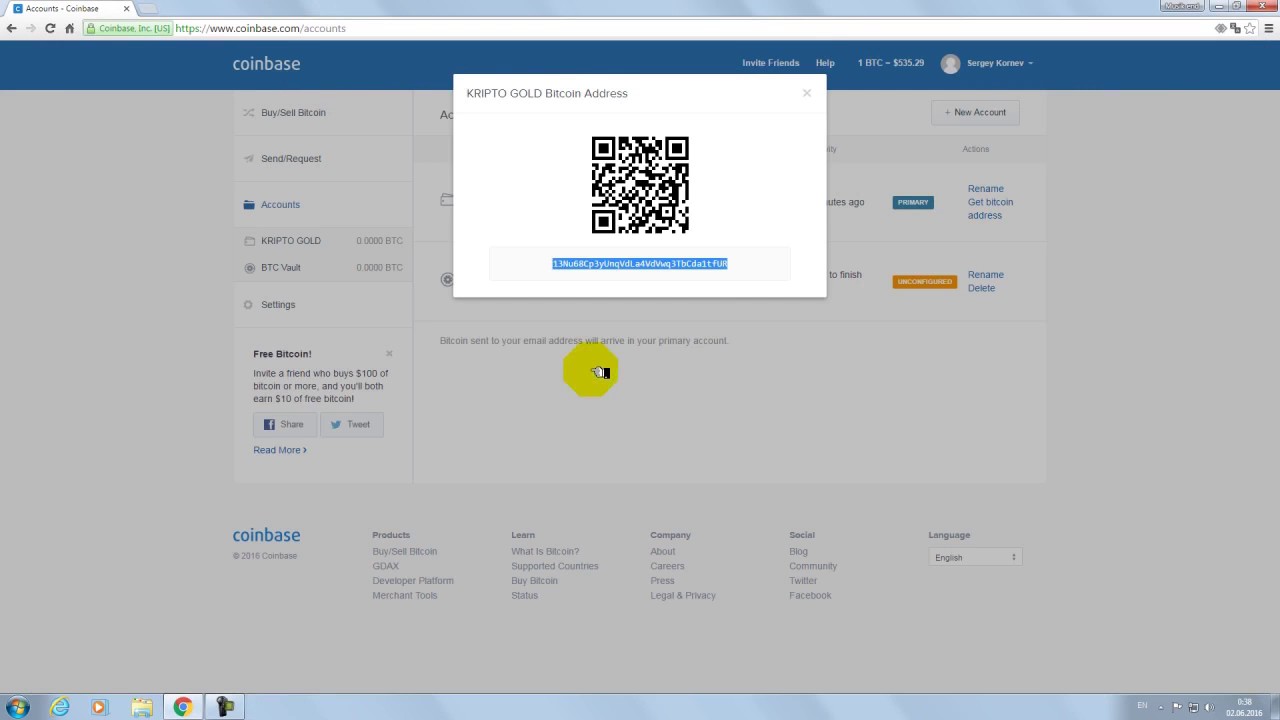Open the Careers footer link

point(667,566)
